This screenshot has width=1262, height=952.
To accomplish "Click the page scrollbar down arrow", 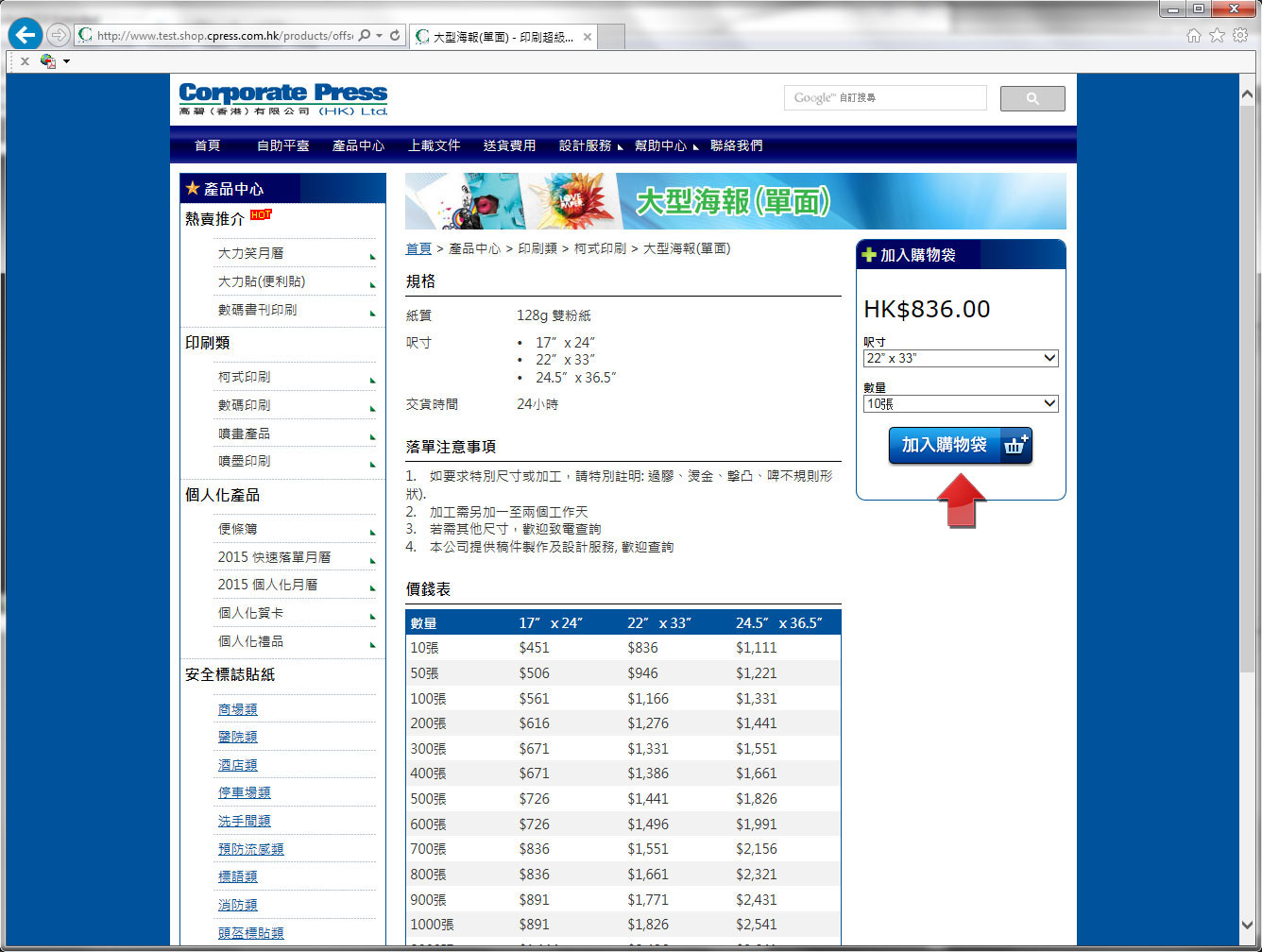I will (x=1247, y=925).
